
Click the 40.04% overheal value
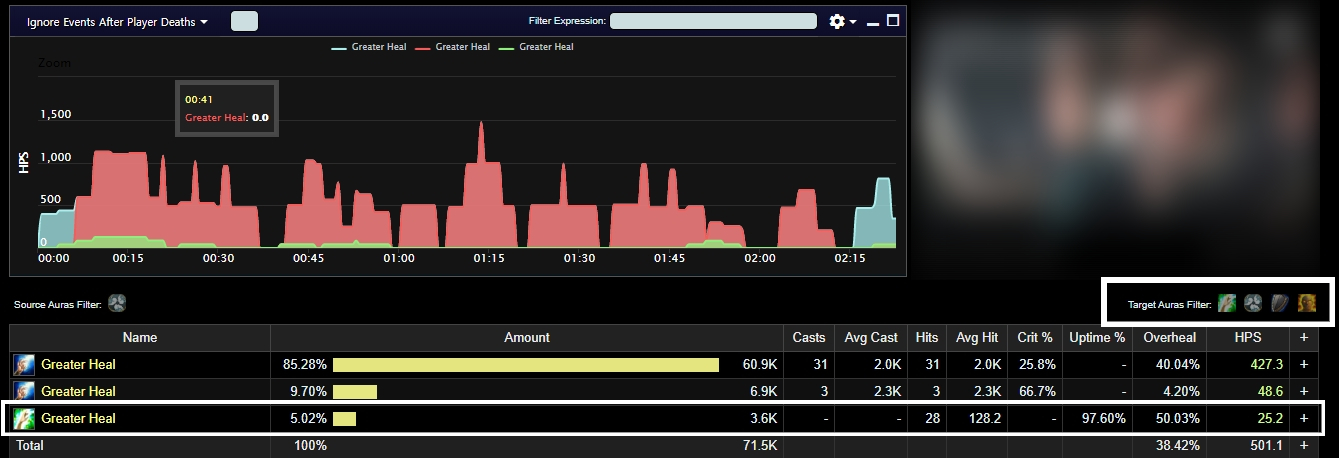pos(1177,365)
